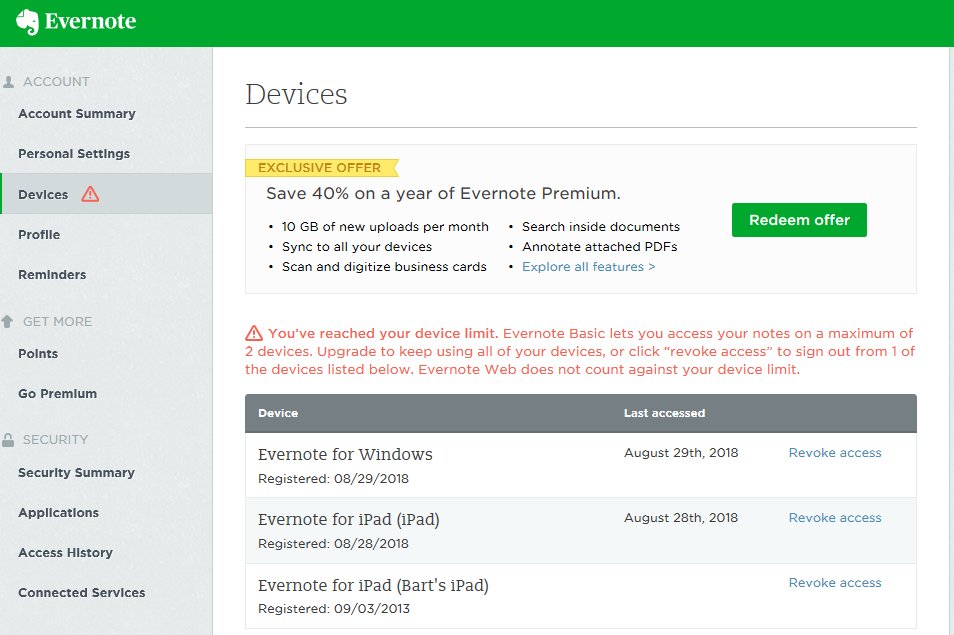
Task: Revoke access for Evernote for Windows
Action: coord(835,453)
